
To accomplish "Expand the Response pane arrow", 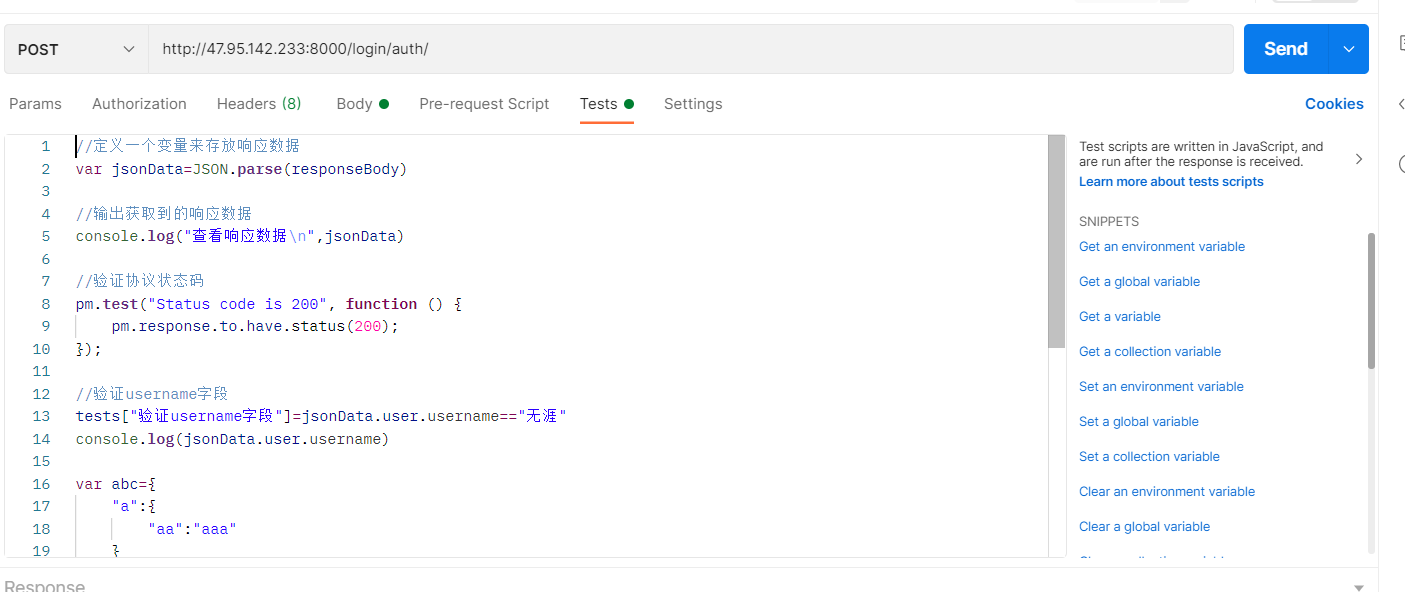I will point(1358,587).
